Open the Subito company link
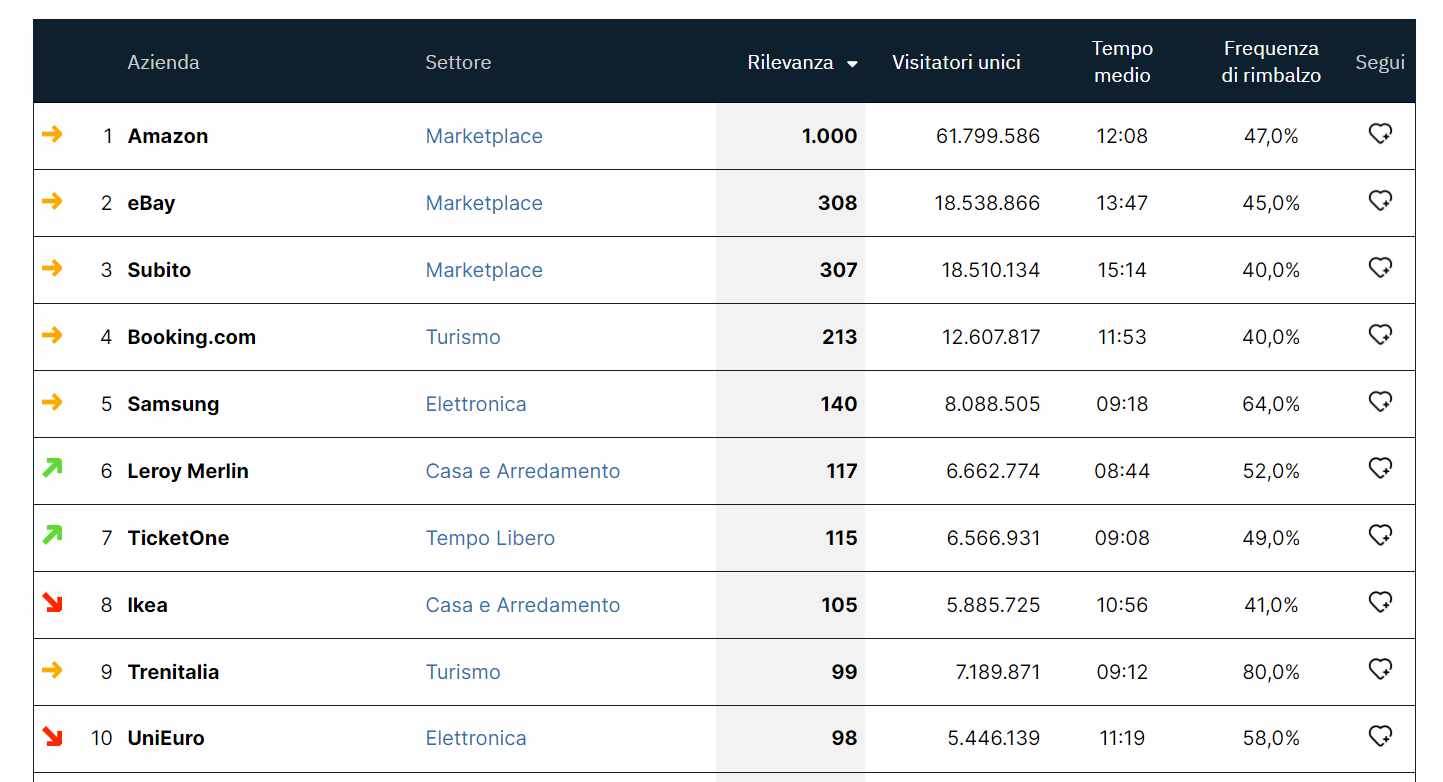The width and height of the screenshot is (1443, 782). (159, 270)
